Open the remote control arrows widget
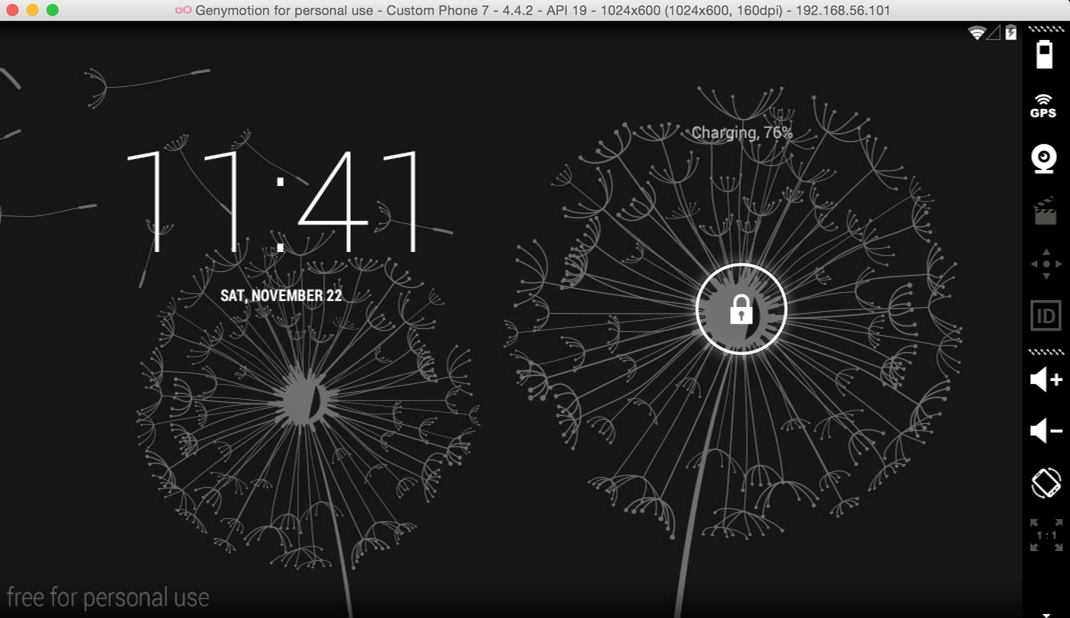This screenshot has width=1070, height=618. (x=1046, y=264)
